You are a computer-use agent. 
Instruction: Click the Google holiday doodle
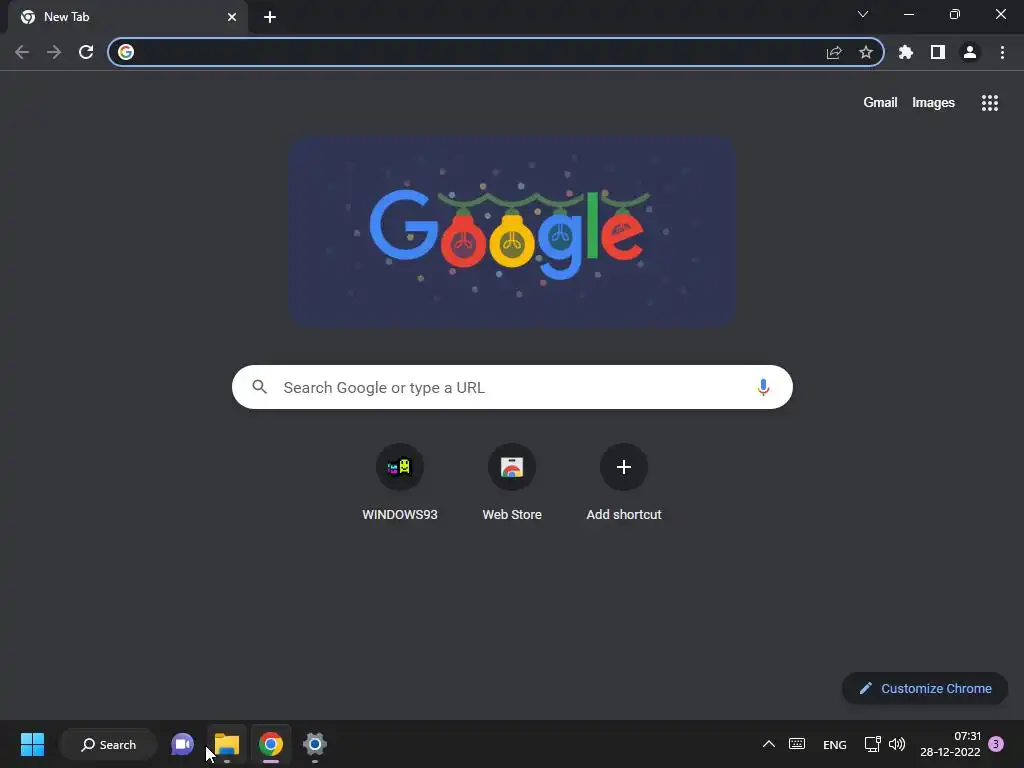tap(513, 231)
